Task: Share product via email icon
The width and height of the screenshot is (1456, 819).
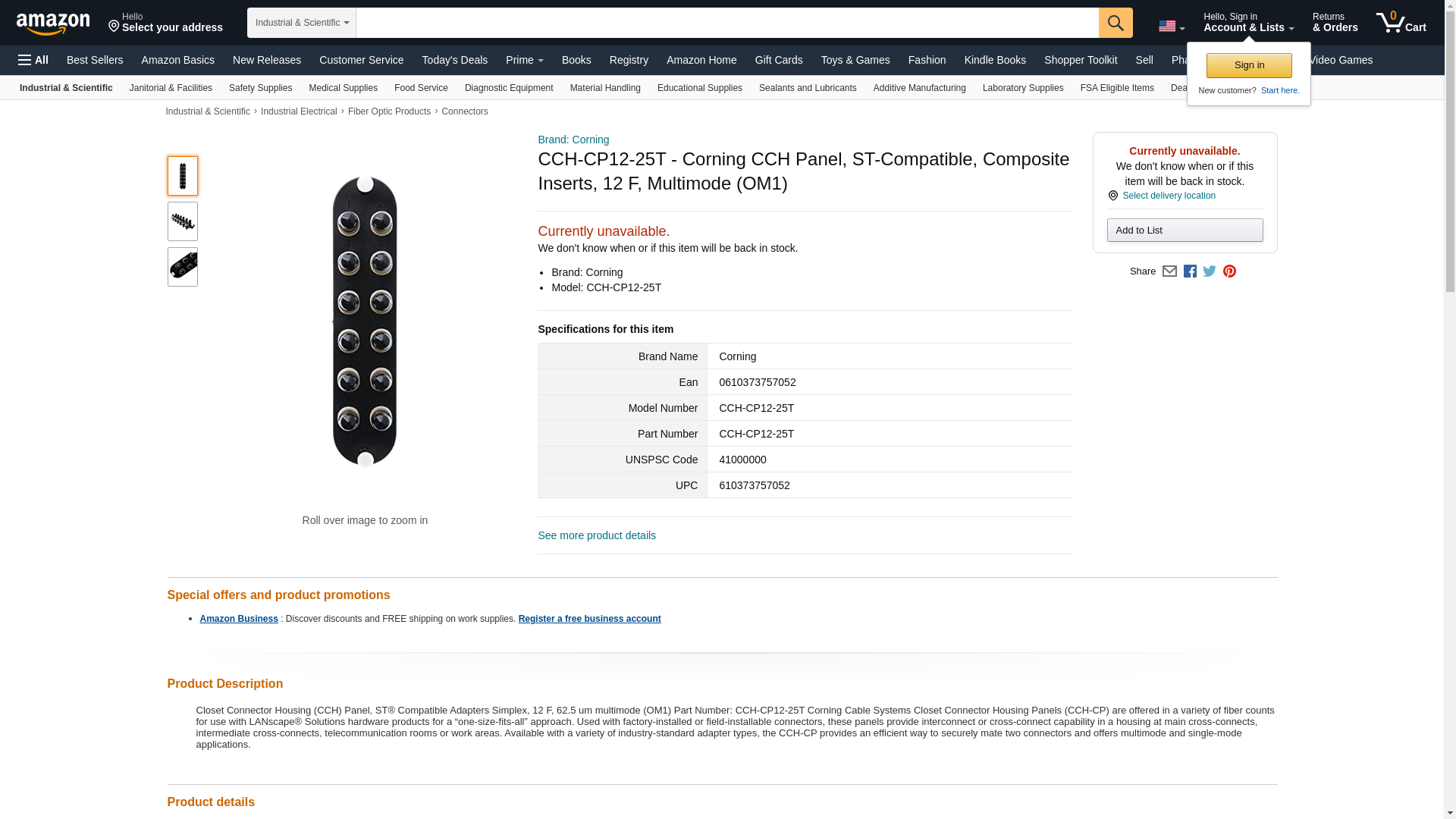Action: pyautogui.click(x=1169, y=271)
